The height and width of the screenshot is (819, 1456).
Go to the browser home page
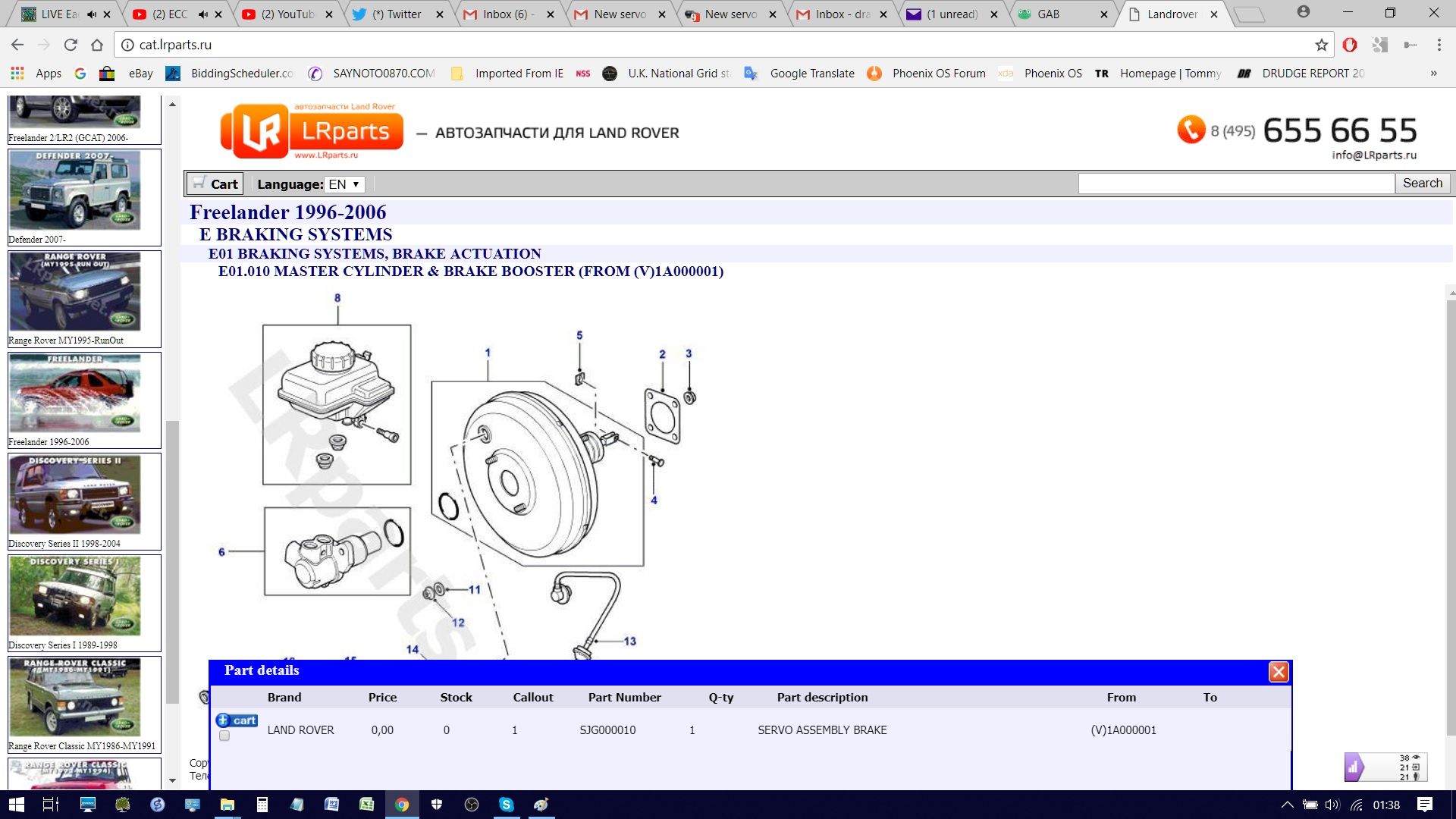pos(97,45)
